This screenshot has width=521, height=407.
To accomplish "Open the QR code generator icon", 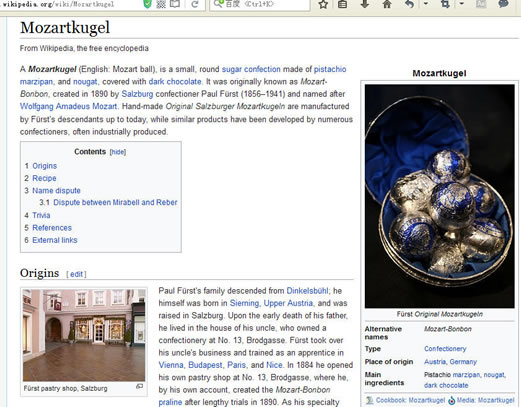I will 161,4.
